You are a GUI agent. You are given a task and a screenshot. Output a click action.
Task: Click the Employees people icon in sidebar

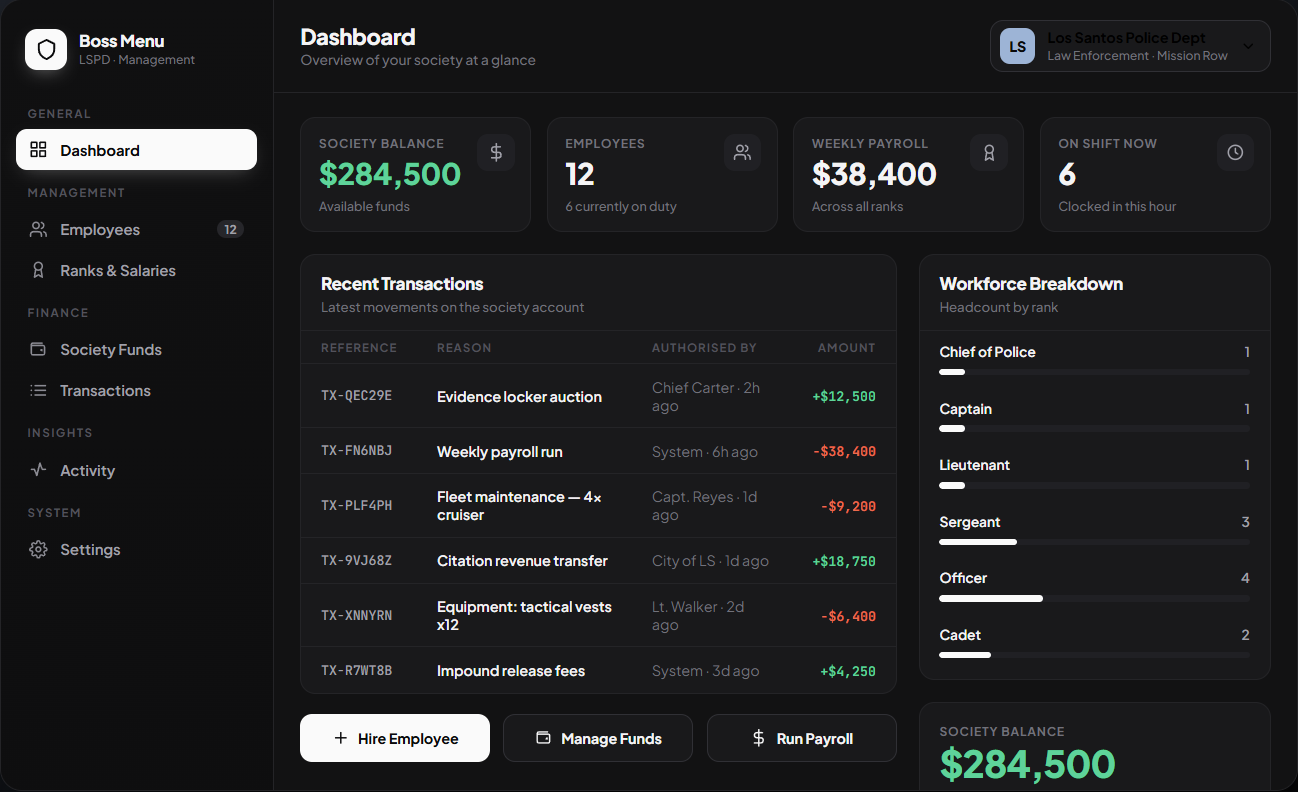tap(38, 229)
